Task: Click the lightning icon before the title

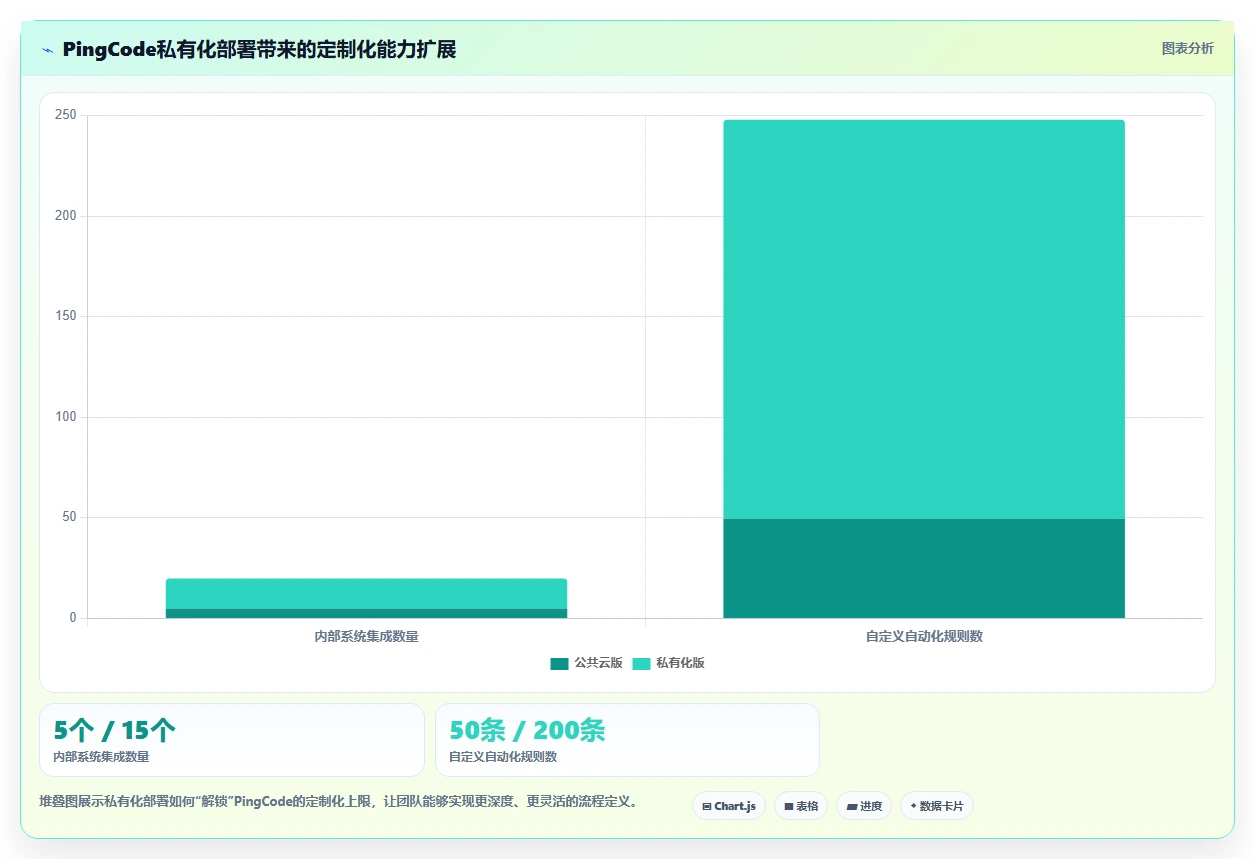Action: coord(47,50)
